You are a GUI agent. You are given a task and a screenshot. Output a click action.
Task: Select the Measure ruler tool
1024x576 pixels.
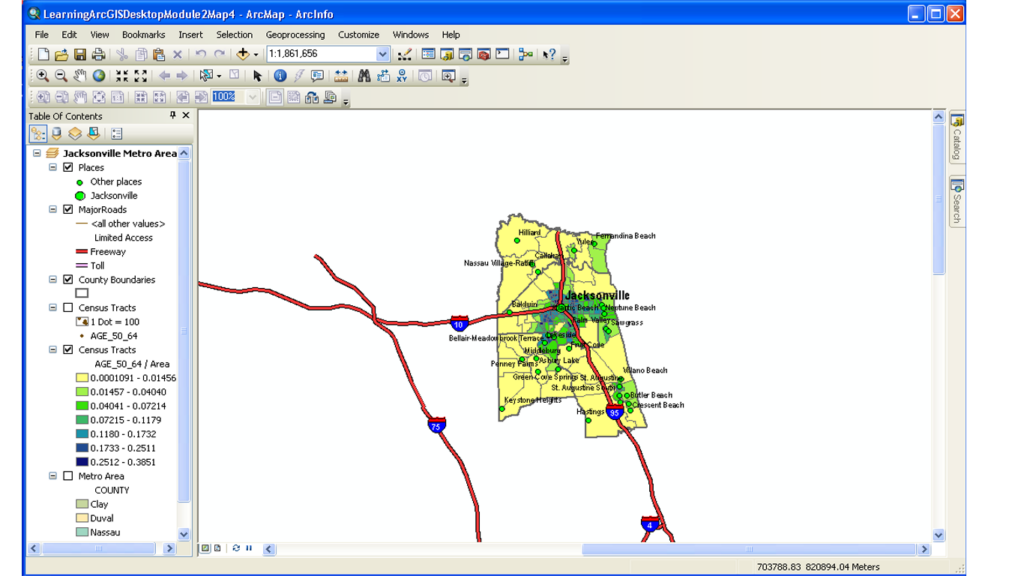341,76
